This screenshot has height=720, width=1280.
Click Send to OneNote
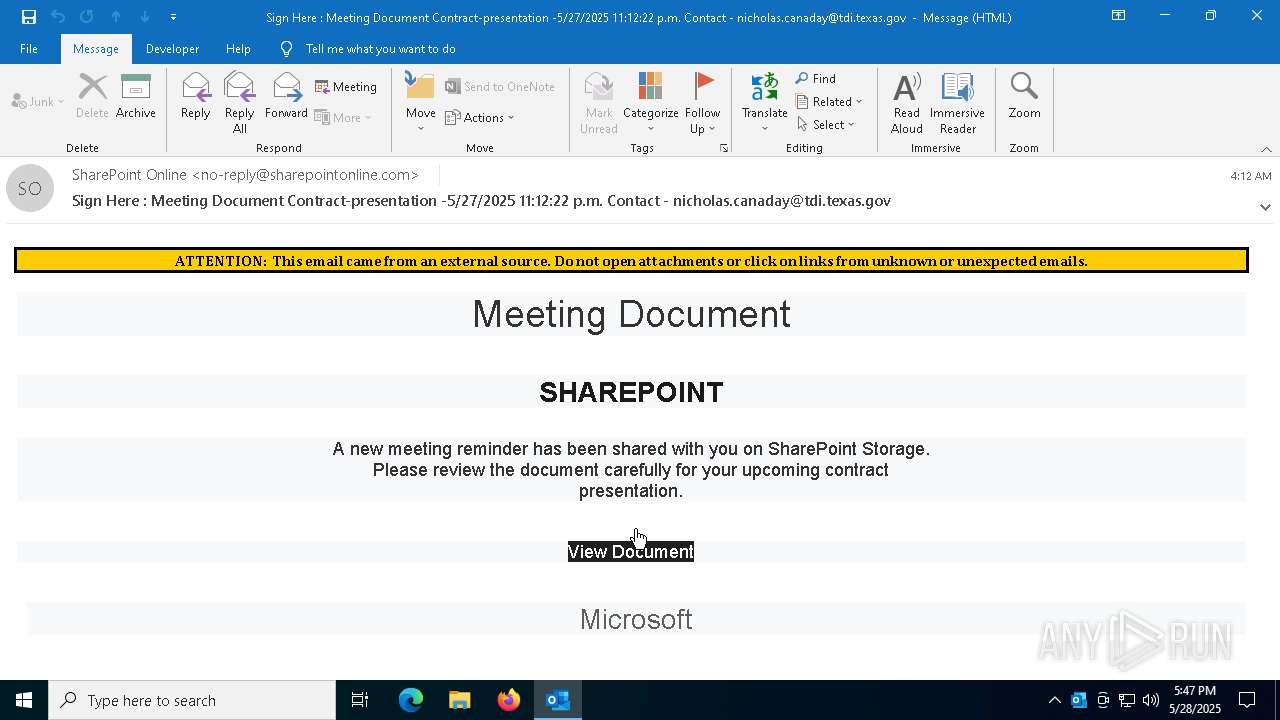click(500, 87)
